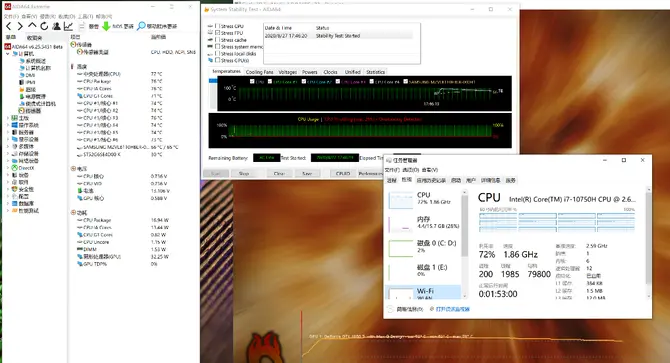This screenshot has height=363, width=670.
Task: Click the driver update magnifier icon
Action: [x=141, y=26]
